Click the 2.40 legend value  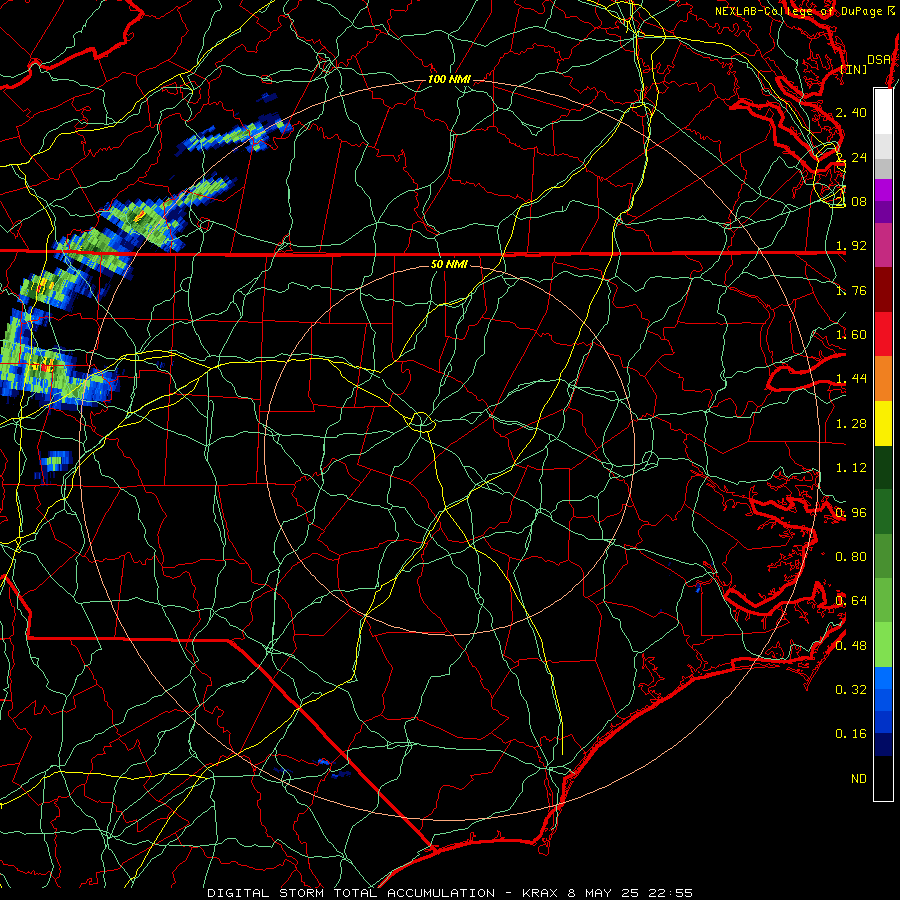851,112
